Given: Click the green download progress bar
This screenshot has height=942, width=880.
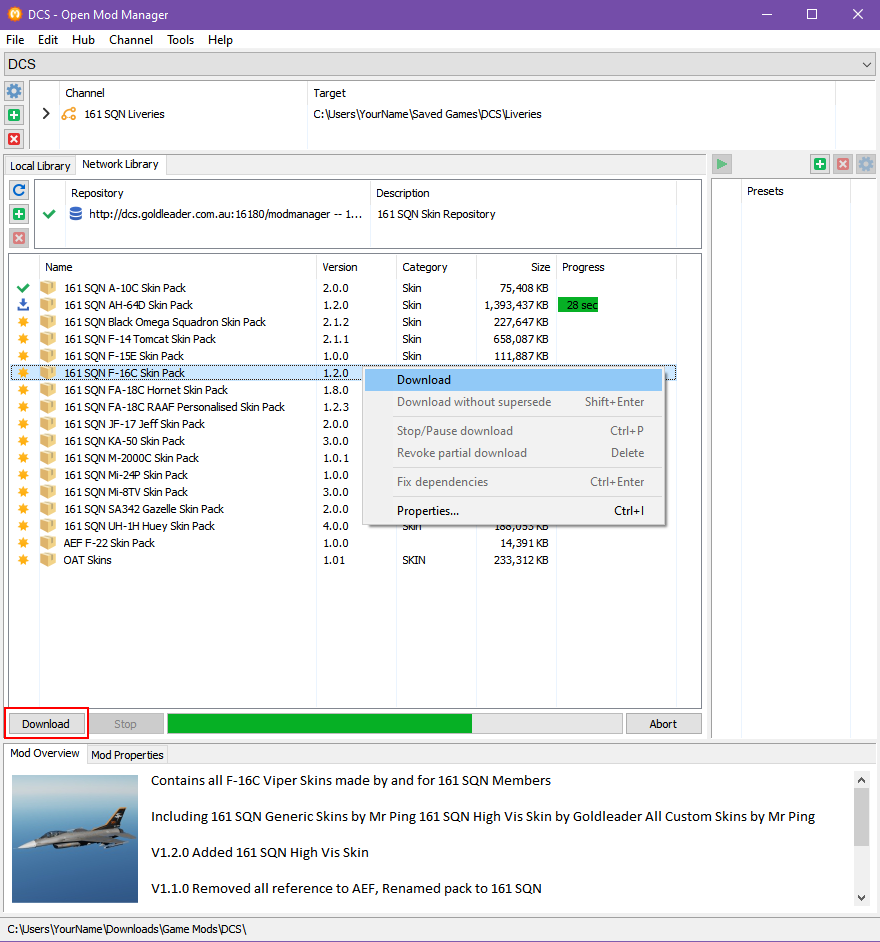Looking at the screenshot, I should pyautogui.click(x=320, y=722).
